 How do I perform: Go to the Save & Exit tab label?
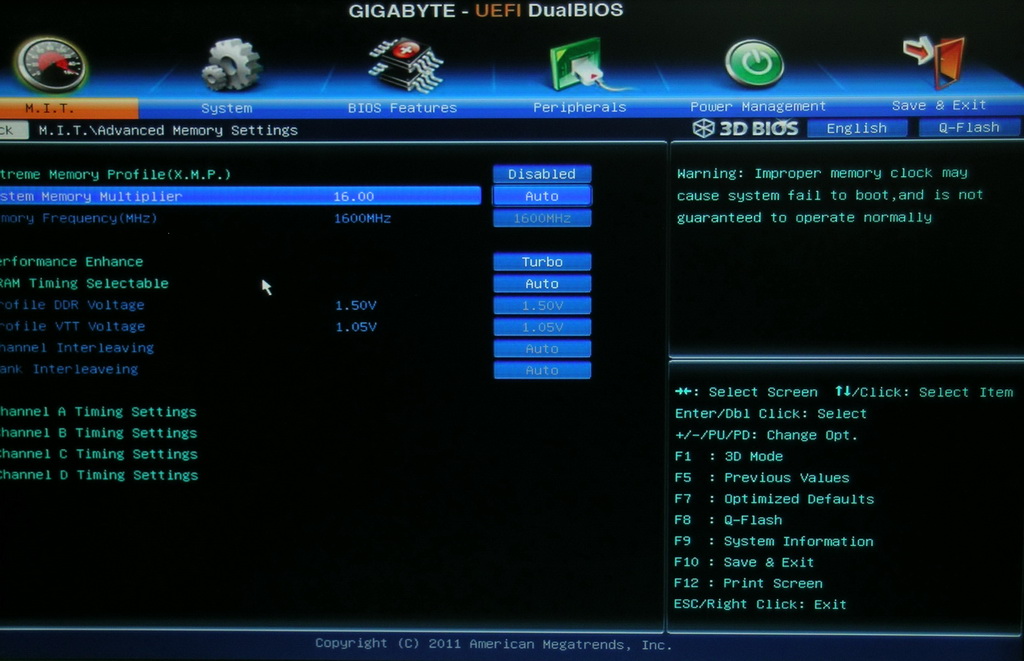[x=938, y=105]
